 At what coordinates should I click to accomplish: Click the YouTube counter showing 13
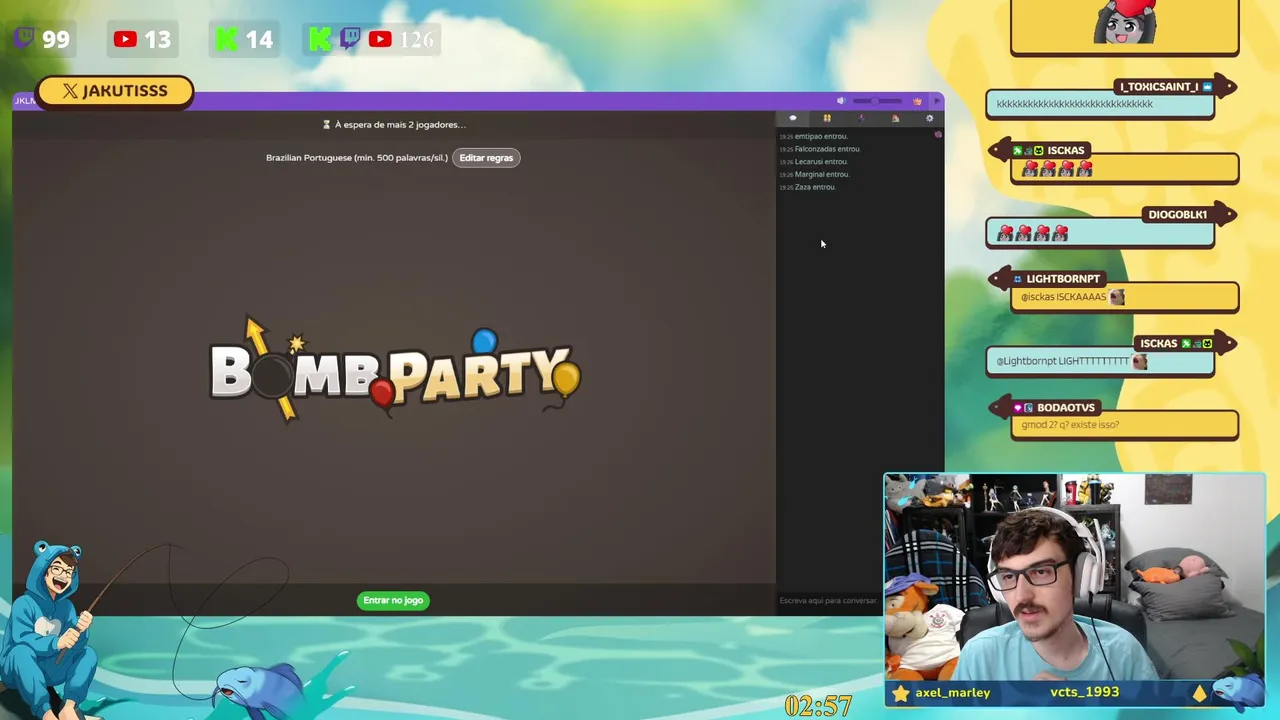142,39
